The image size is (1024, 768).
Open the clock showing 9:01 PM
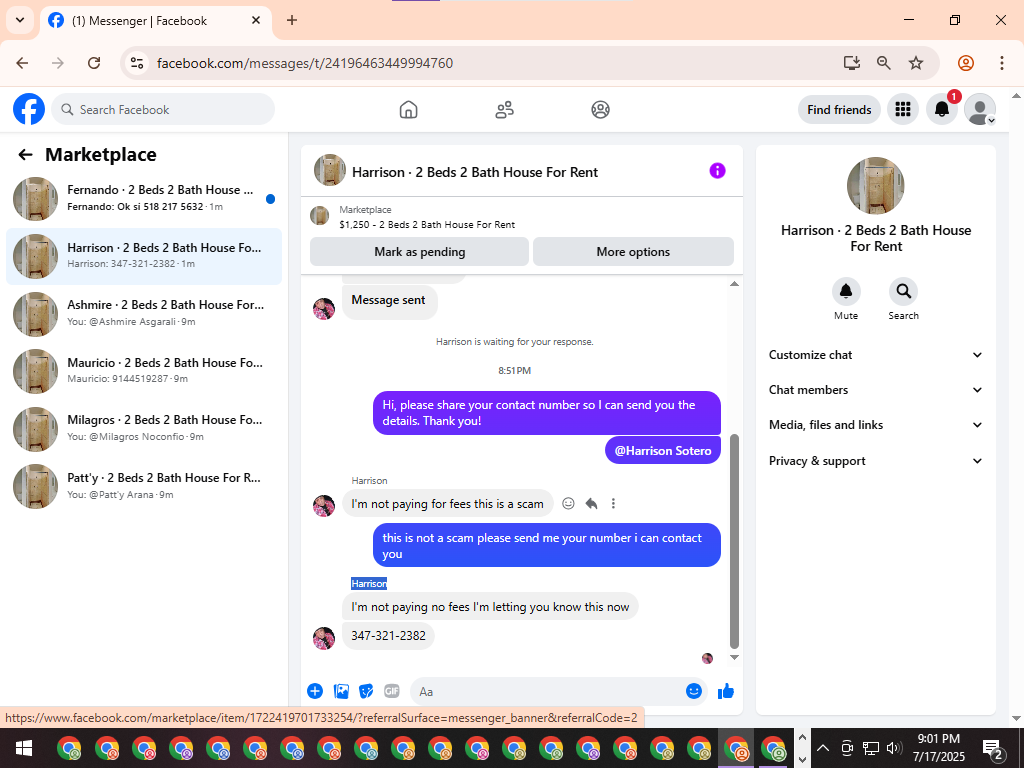click(x=938, y=748)
